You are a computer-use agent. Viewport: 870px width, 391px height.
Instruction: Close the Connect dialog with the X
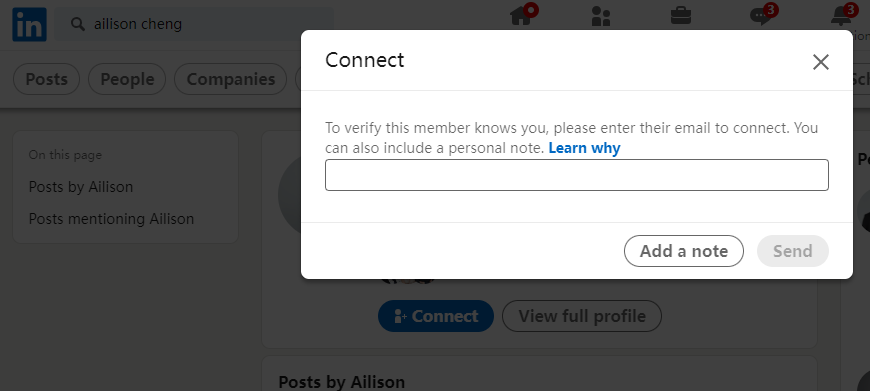tap(821, 62)
